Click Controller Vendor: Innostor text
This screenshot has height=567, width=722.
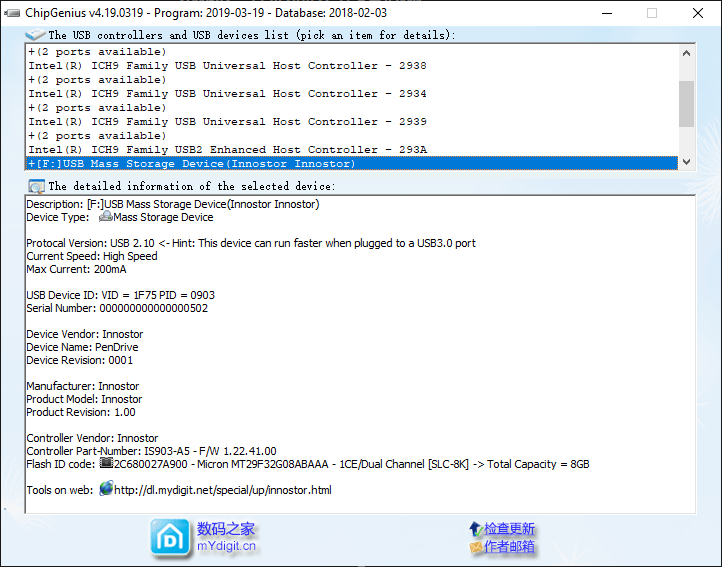coord(92,438)
